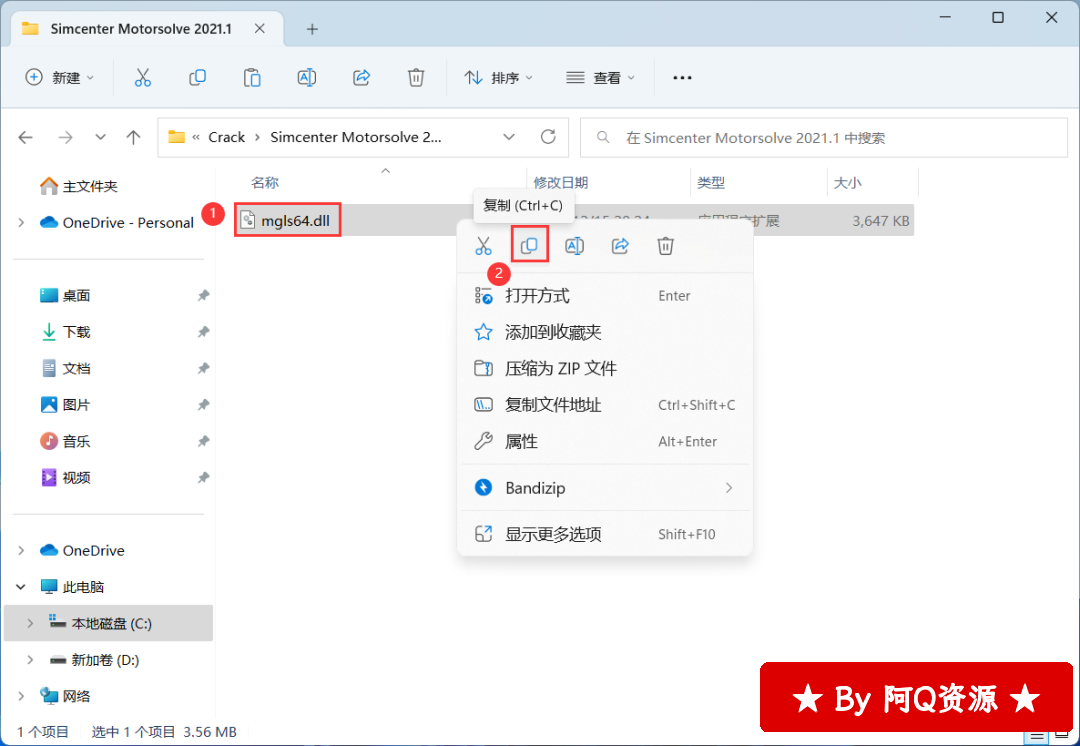Unpin 下载 from quick access

pos(203,332)
